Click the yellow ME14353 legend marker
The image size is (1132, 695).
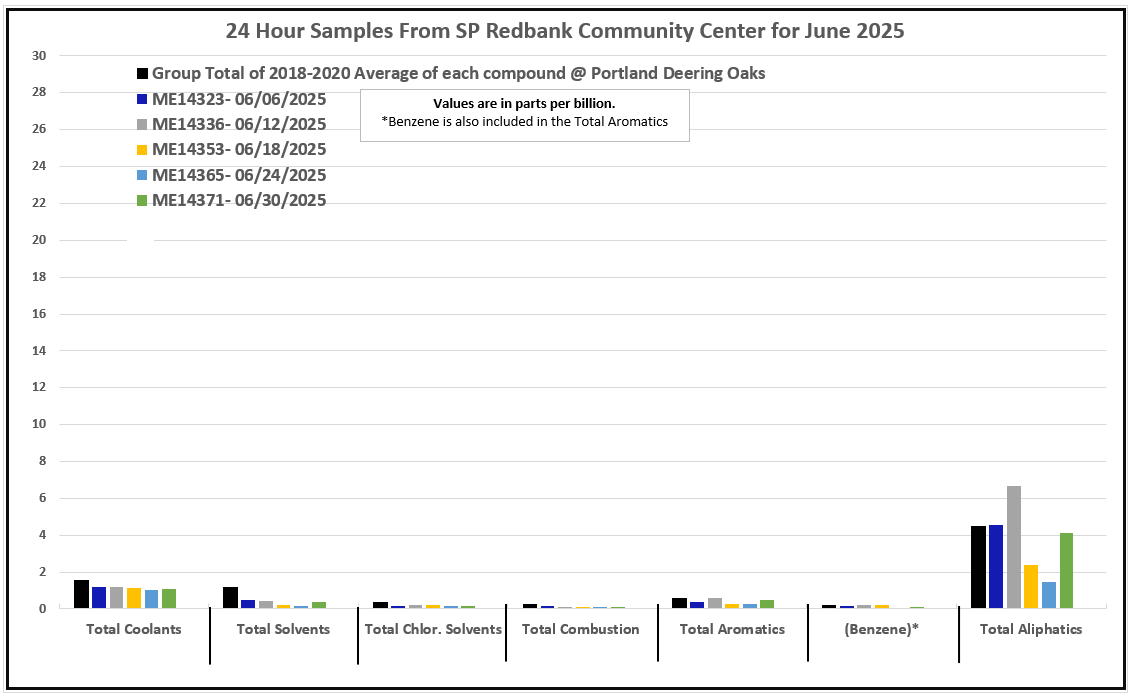point(143,150)
